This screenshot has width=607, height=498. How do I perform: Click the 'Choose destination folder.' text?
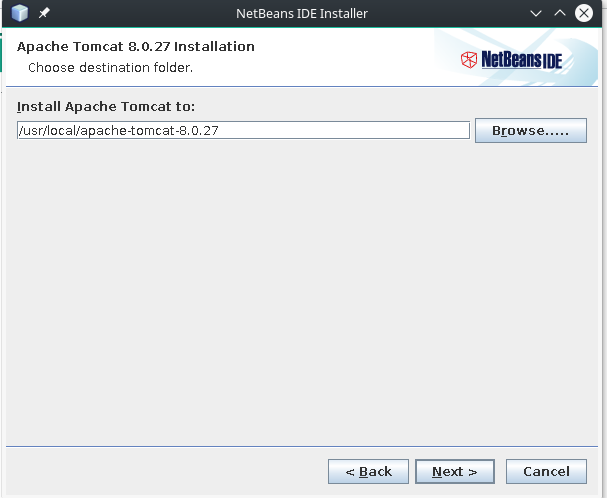pos(110,67)
